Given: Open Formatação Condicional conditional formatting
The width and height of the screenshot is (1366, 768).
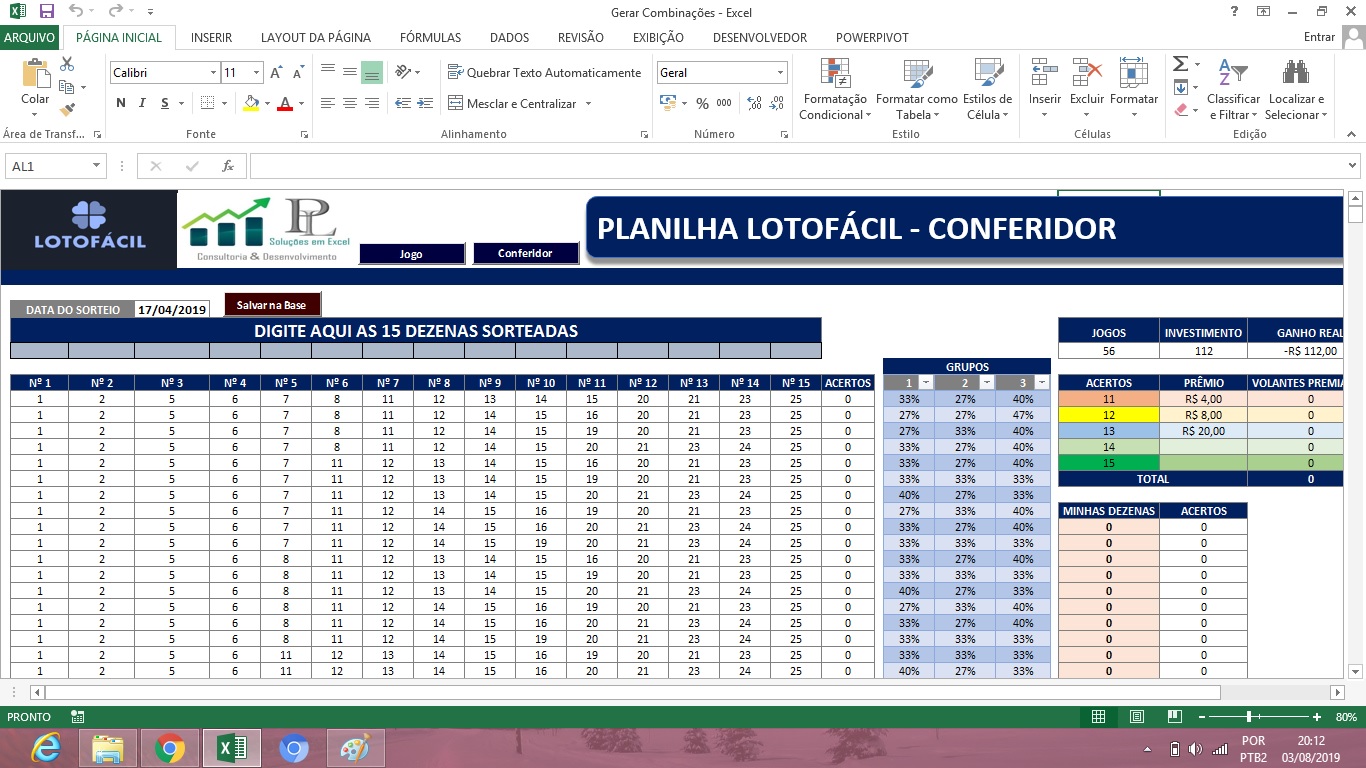Looking at the screenshot, I should coord(835,89).
